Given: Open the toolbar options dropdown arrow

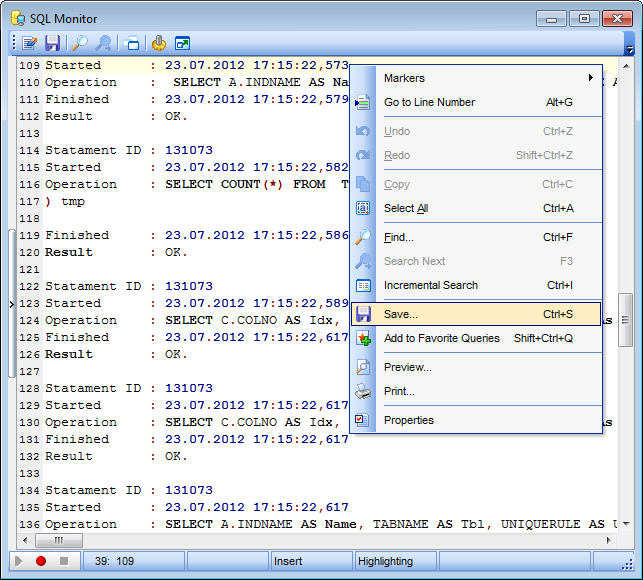Looking at the screenshot, I should coord(629,48).
